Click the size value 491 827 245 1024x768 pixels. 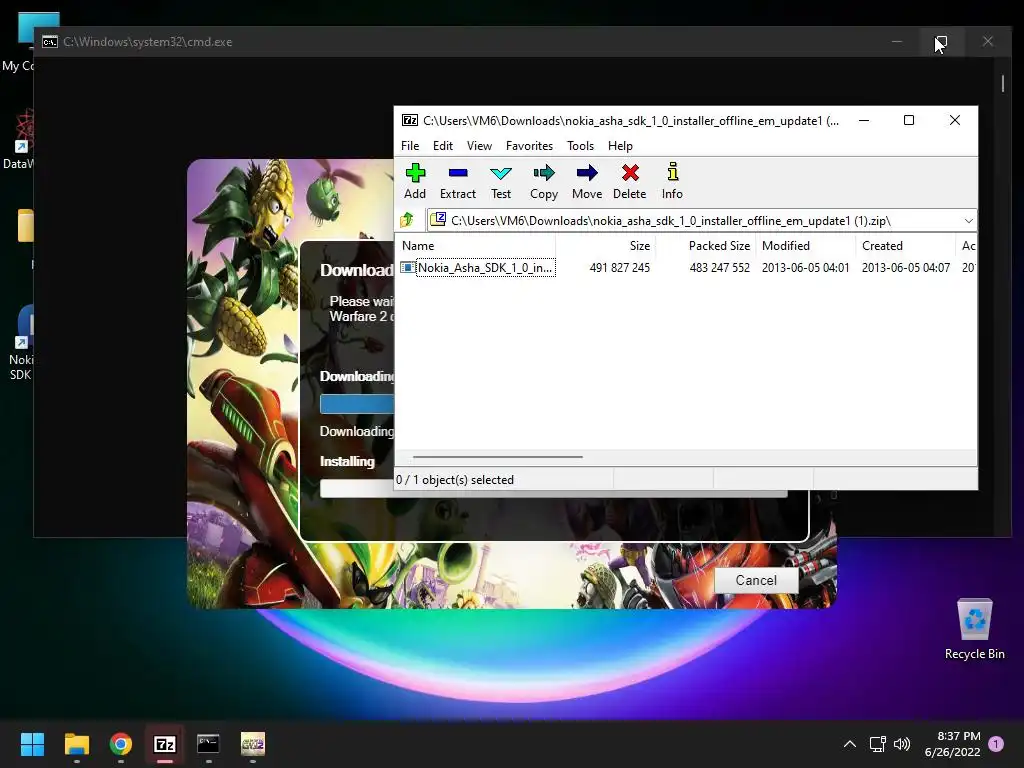click(619, 267)
